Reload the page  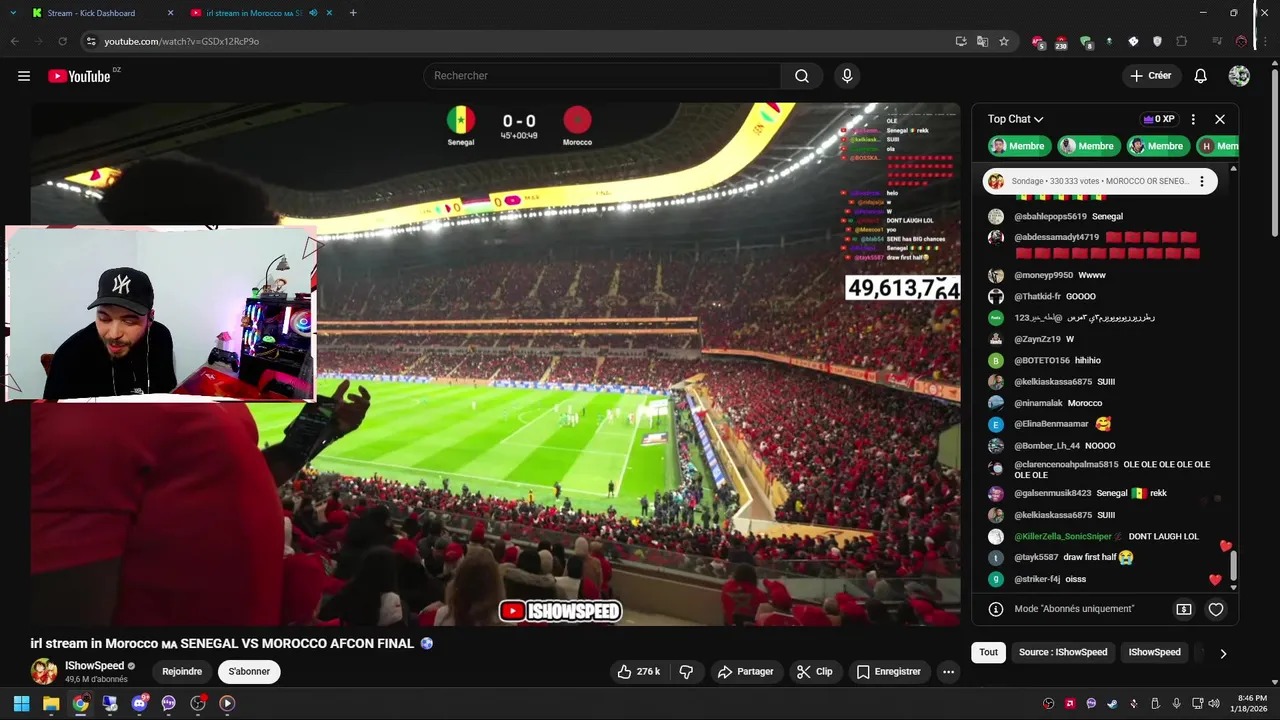coord(62,41)
